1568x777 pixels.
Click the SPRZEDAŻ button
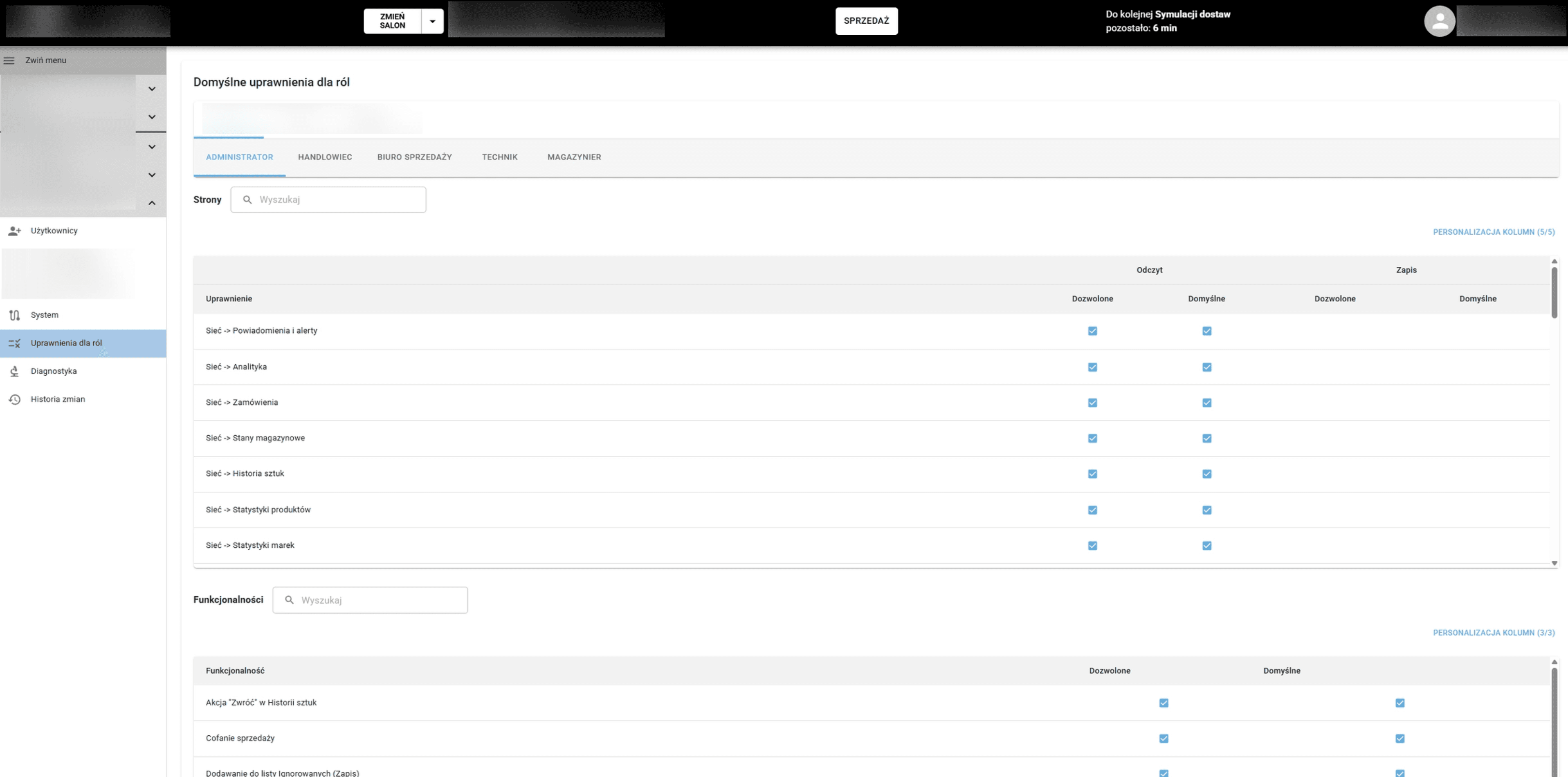(x=866, y=21)
